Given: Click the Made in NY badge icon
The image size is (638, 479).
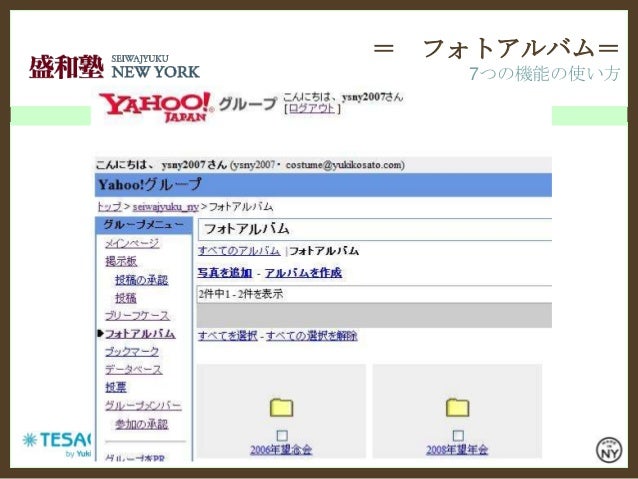Looking at the screenshot, I should pyautogui.click(x=609, y=450).
